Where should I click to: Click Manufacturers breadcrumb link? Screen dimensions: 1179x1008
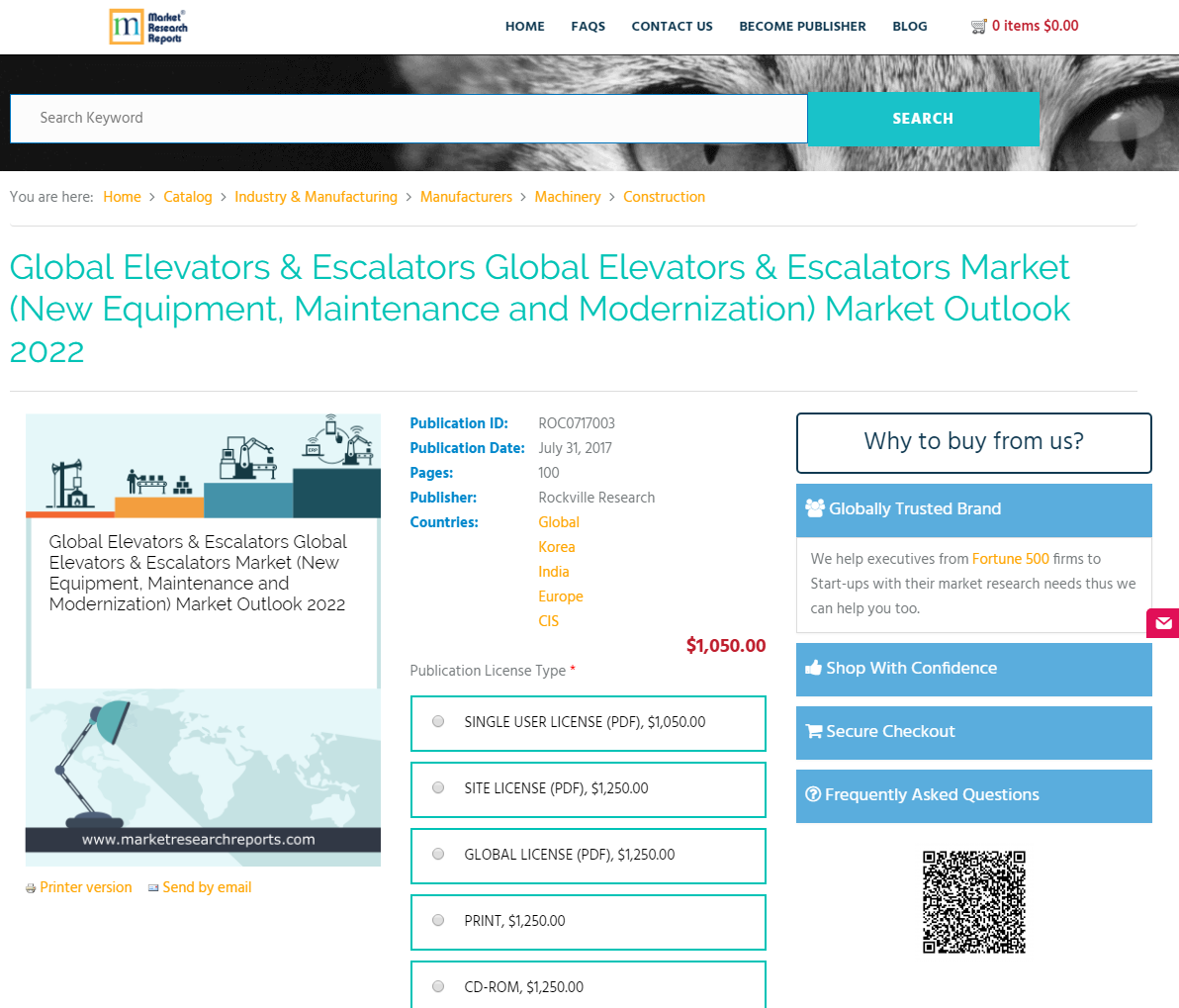pos(466,196)
